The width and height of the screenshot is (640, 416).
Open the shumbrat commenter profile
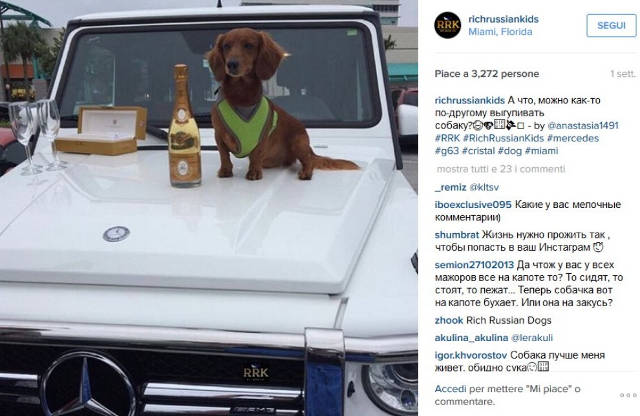coord(457,235)
